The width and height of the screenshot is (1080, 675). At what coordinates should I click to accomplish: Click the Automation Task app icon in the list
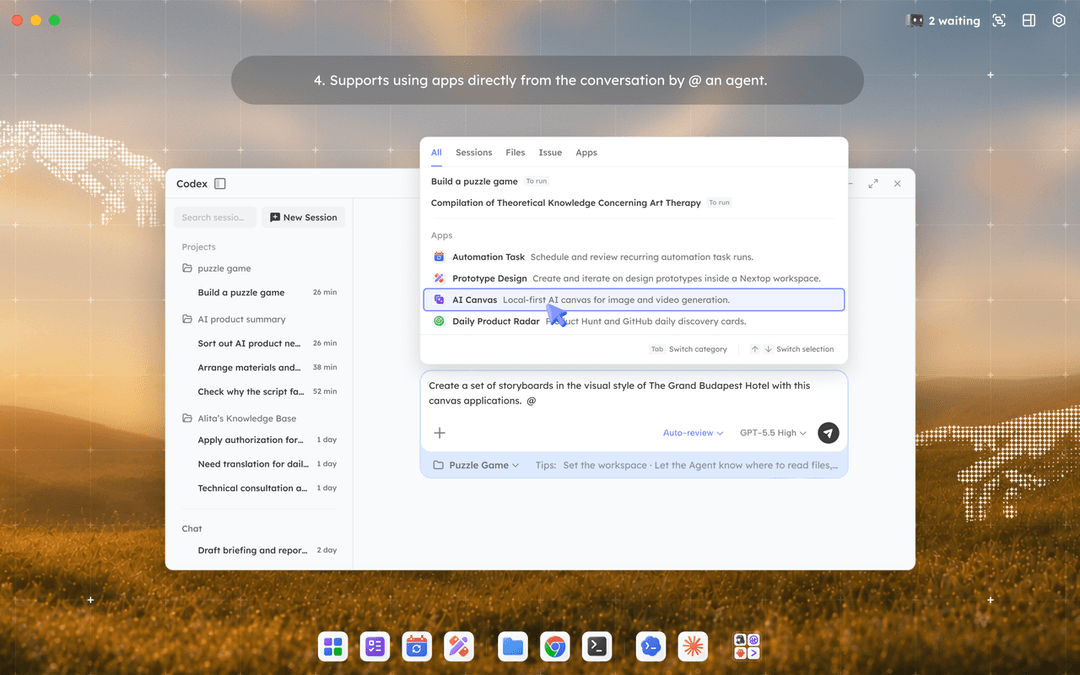[x=439, y=257]
